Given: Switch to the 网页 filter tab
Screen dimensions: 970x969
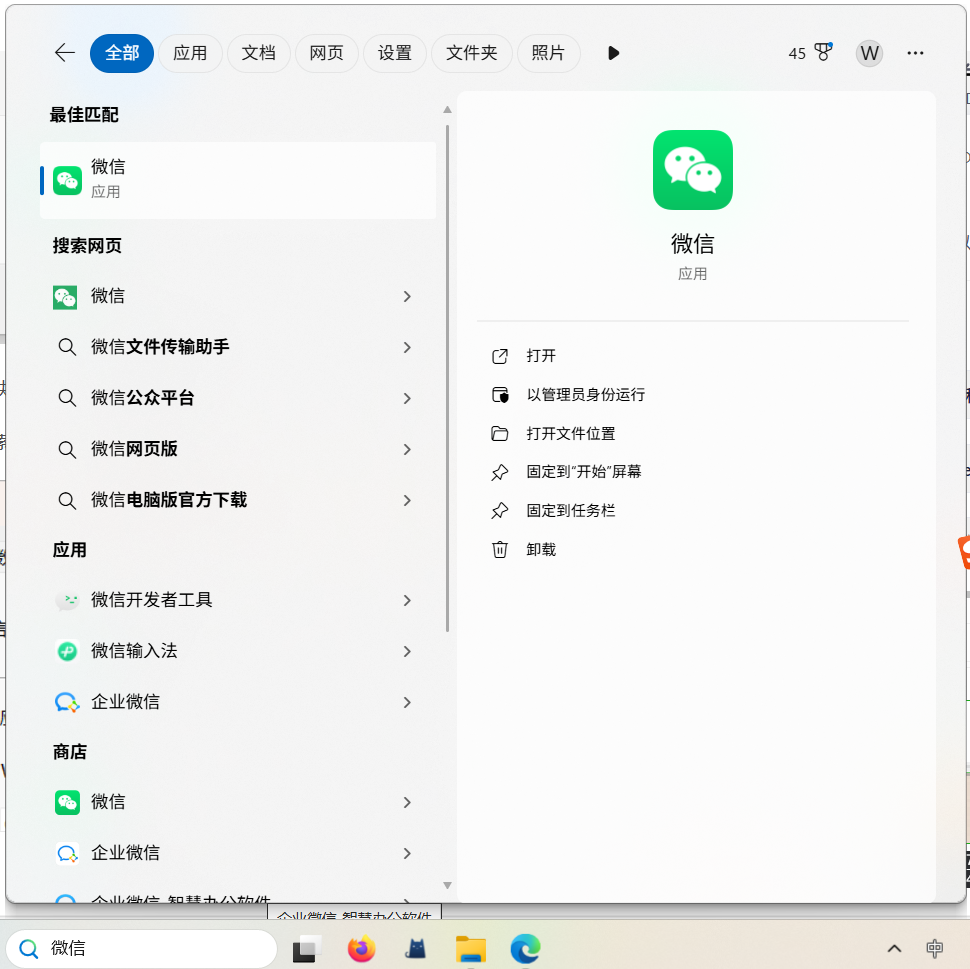Looking at the screenshot, I should tap(327, 53).
